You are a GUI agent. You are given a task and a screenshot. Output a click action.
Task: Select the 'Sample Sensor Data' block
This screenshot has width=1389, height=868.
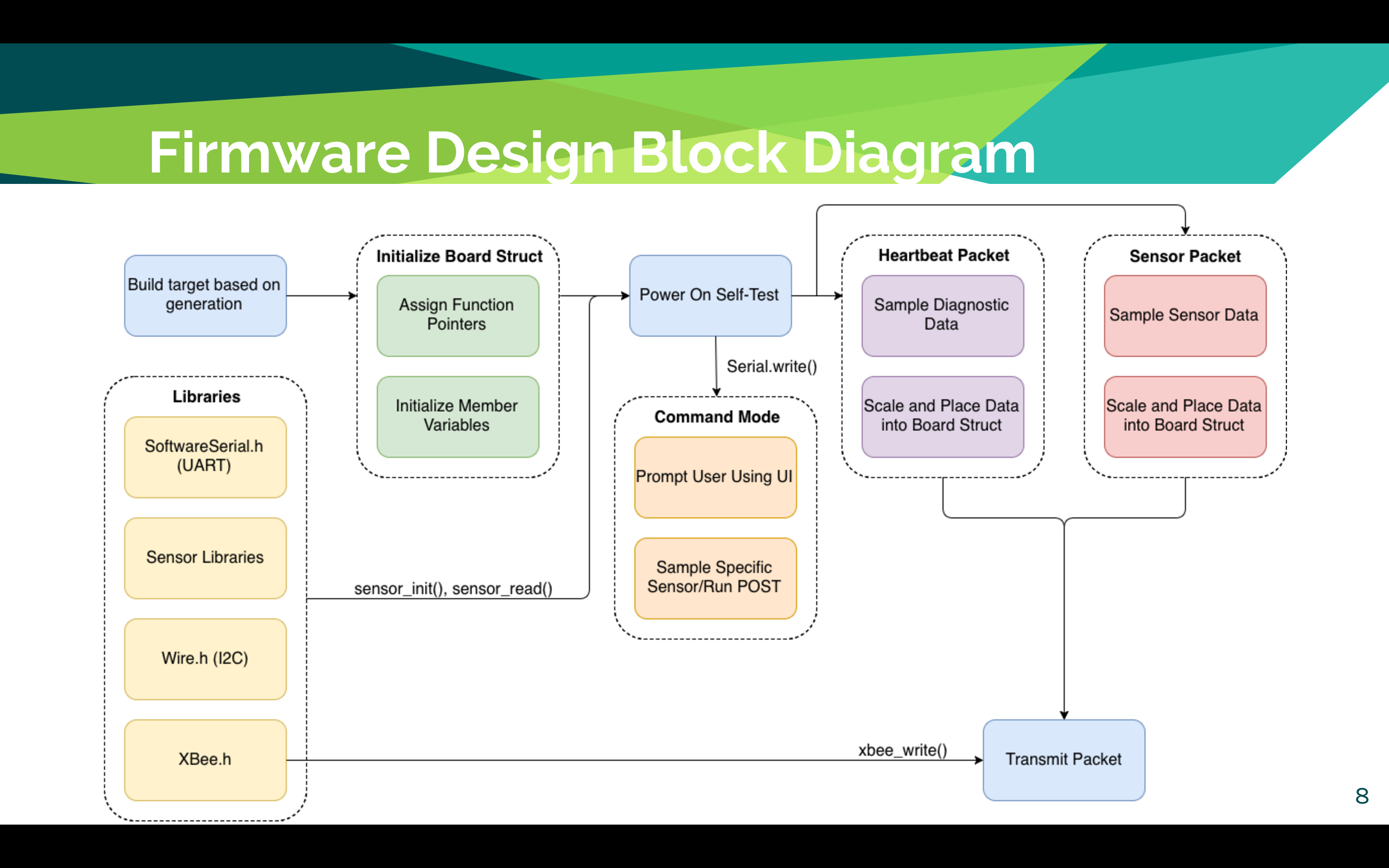tap(1184, 316)
